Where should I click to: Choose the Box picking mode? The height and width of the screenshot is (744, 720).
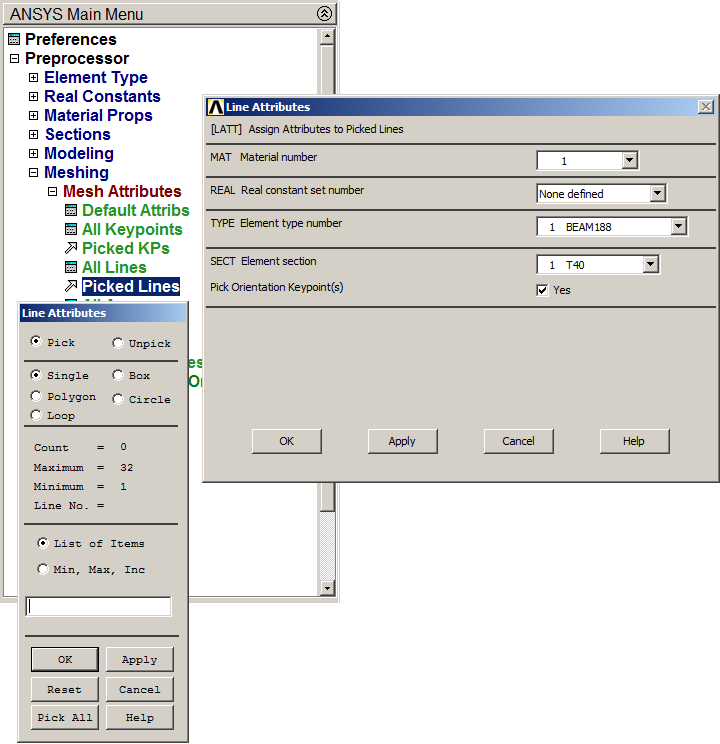(x=118, y=376)
